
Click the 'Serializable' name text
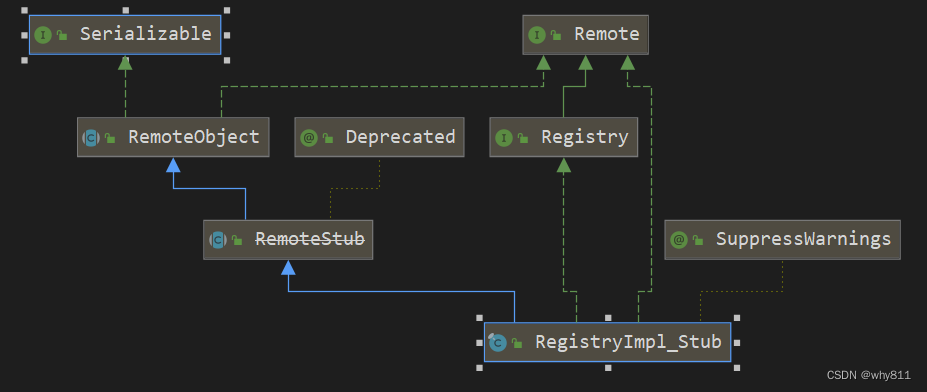tap(146, 34)
